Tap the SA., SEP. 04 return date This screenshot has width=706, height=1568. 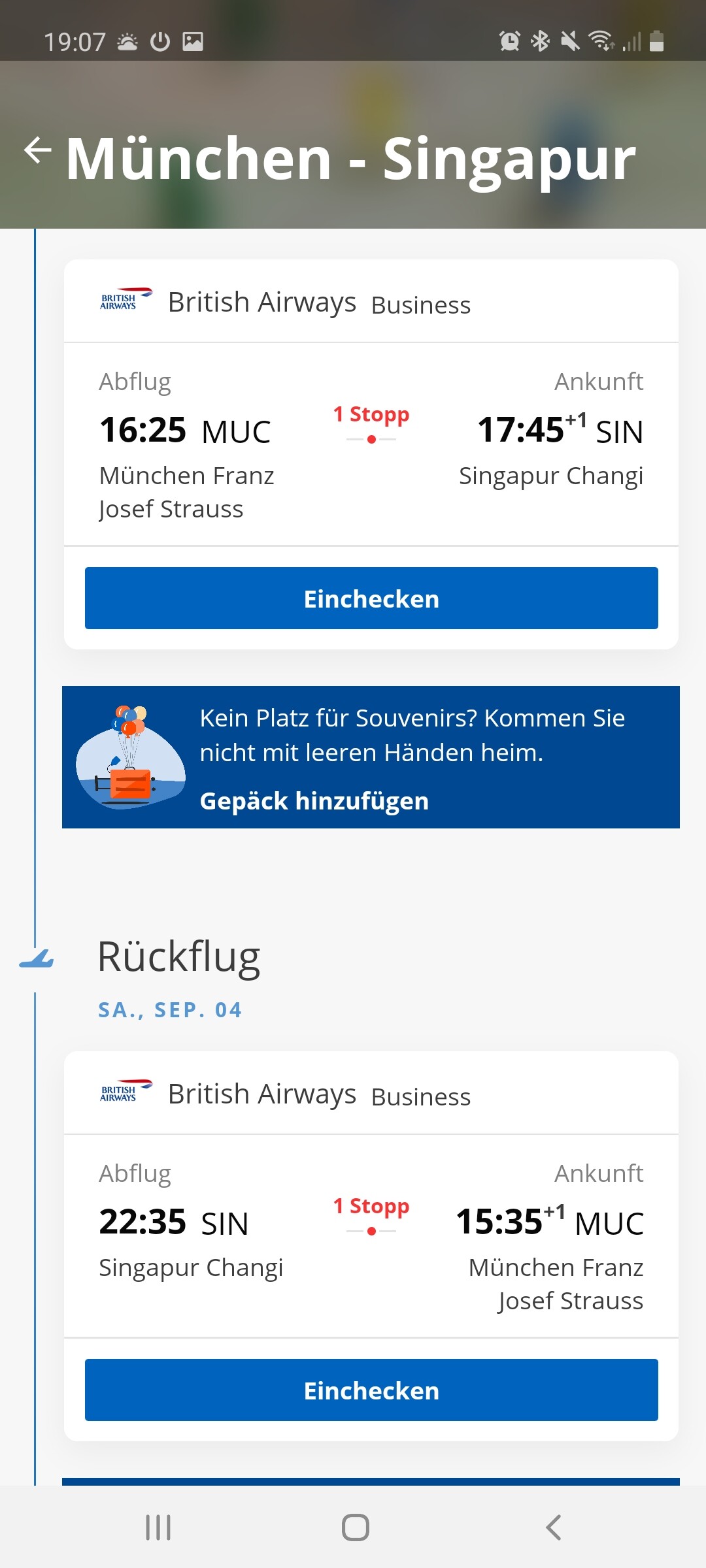point(170,1010)
